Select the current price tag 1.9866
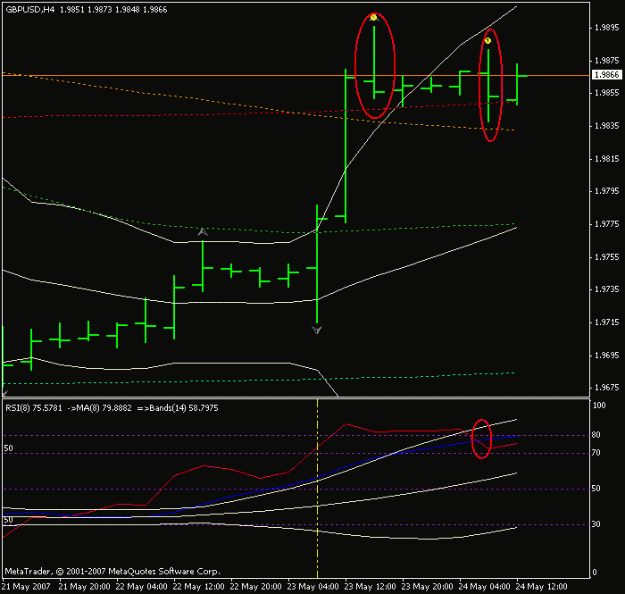 click(x=607, y=75)
